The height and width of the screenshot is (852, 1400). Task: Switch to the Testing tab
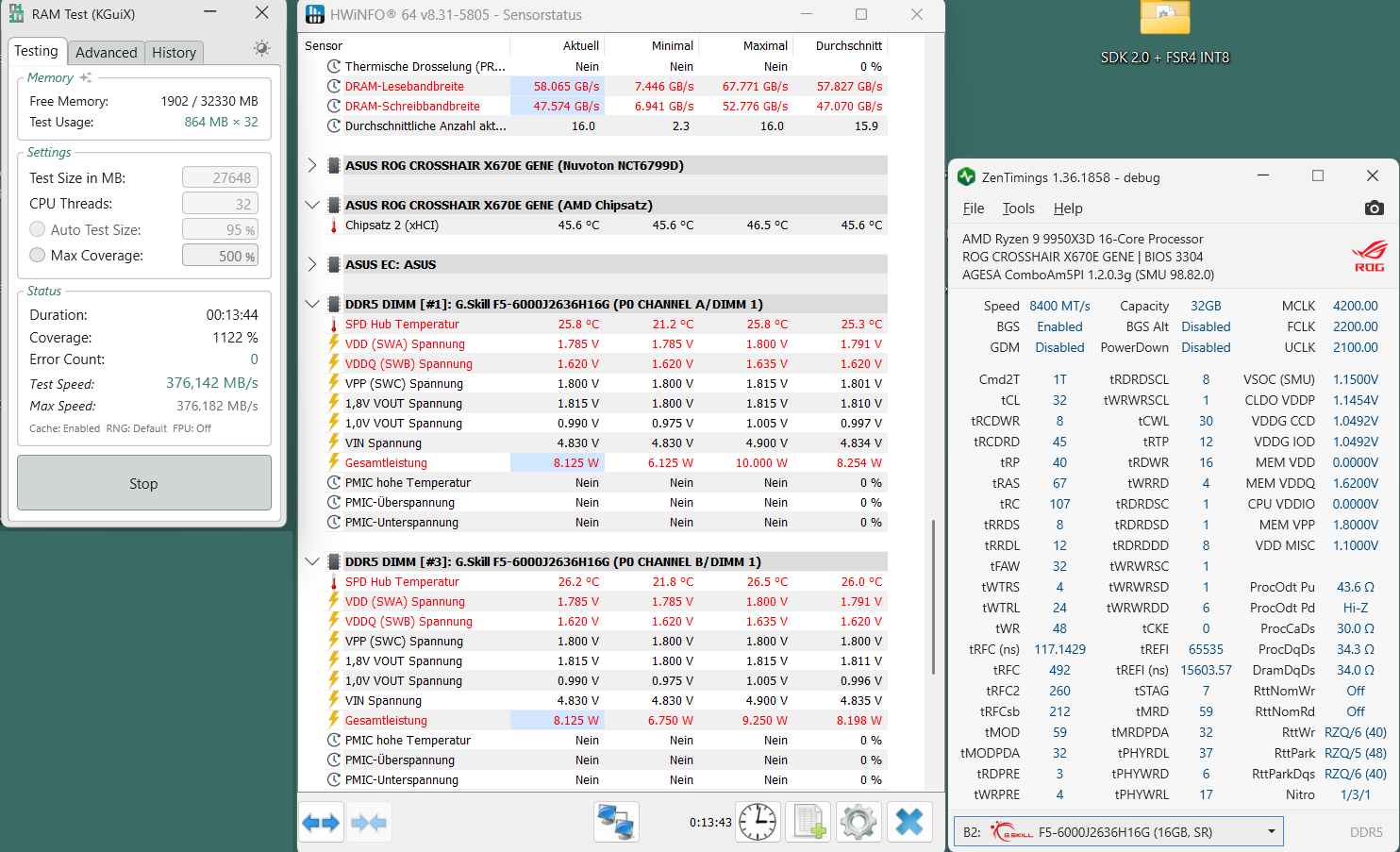click(x=36, y=51)
